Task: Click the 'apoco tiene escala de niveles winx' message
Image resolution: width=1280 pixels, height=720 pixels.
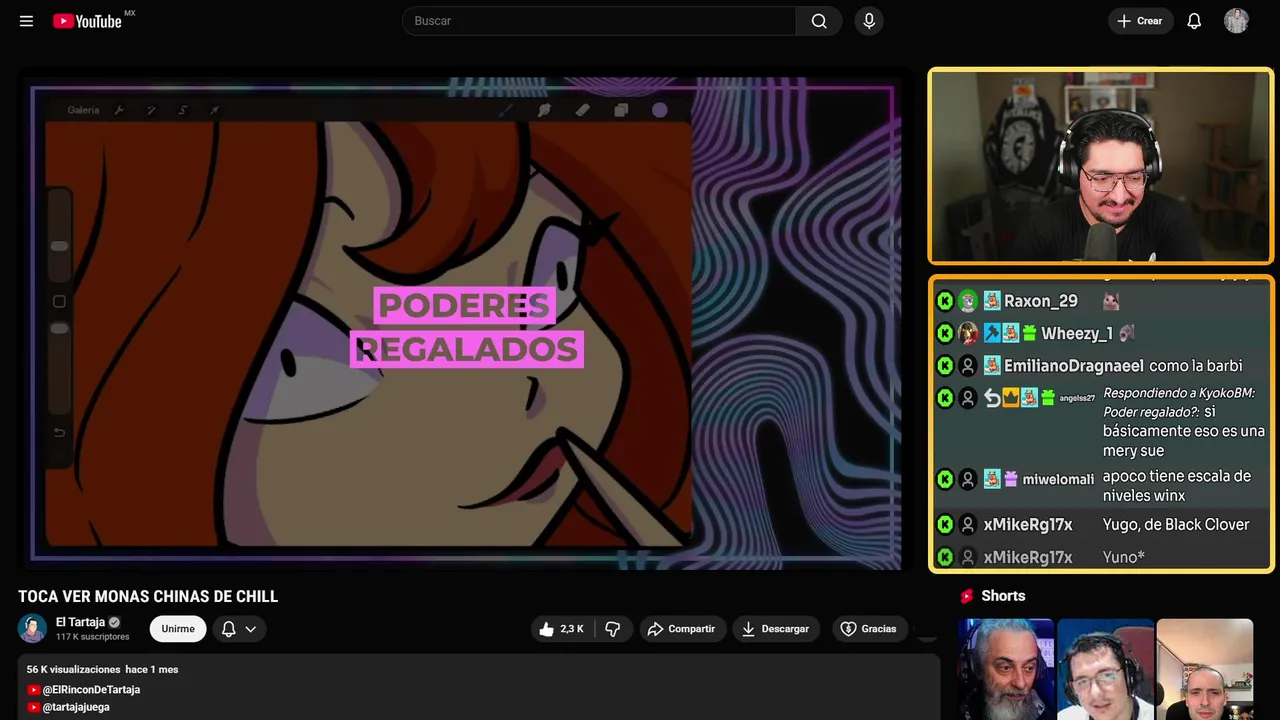Action: click(x=1177, y=486)
